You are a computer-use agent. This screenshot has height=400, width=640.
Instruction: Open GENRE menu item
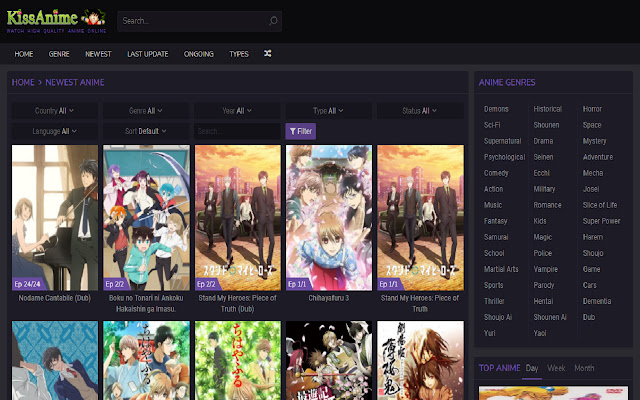pyautogui.click(x=59, y=54)
